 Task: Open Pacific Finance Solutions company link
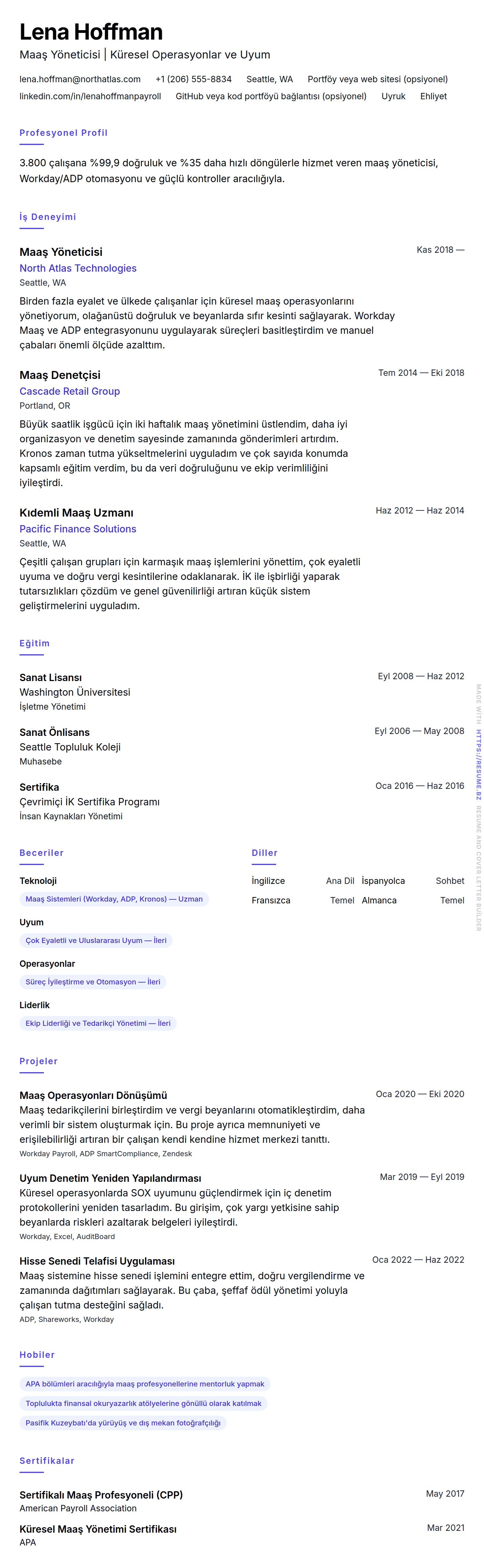click(78, 529)
